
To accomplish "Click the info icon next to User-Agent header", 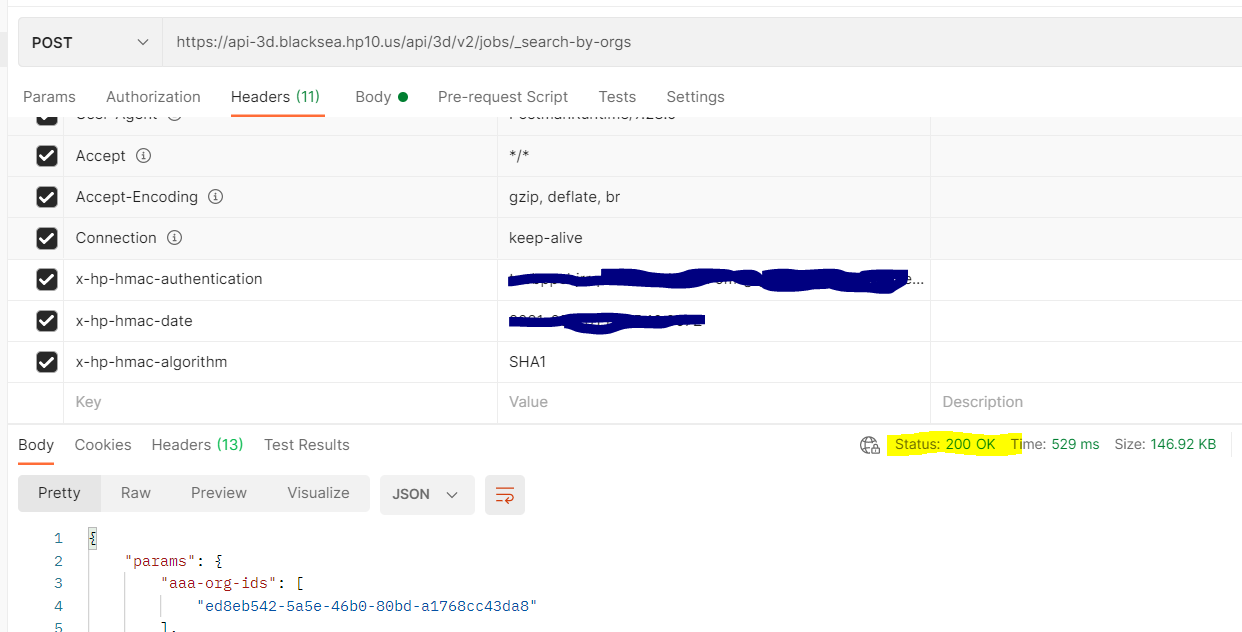I will 173,115.
